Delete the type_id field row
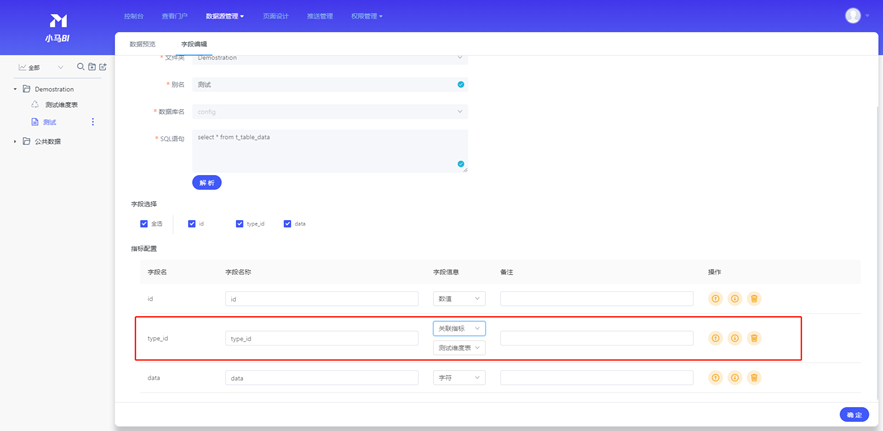This screenshot has width=883, height=431. pyautogui.click(x=754, y=338)
